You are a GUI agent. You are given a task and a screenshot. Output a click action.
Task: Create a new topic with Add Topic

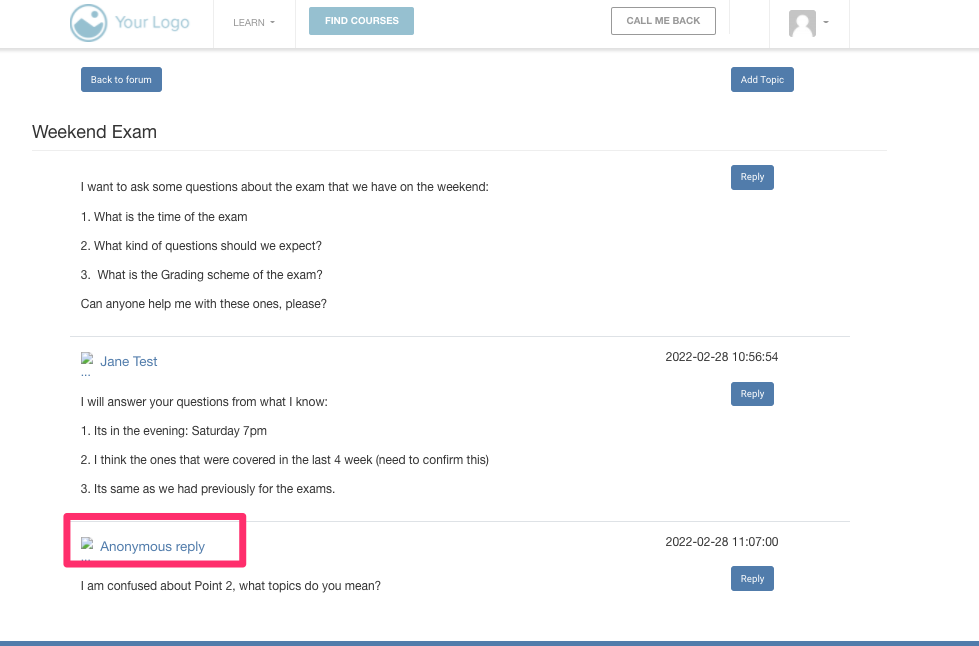pyautogui.click(x=762, y=80)
